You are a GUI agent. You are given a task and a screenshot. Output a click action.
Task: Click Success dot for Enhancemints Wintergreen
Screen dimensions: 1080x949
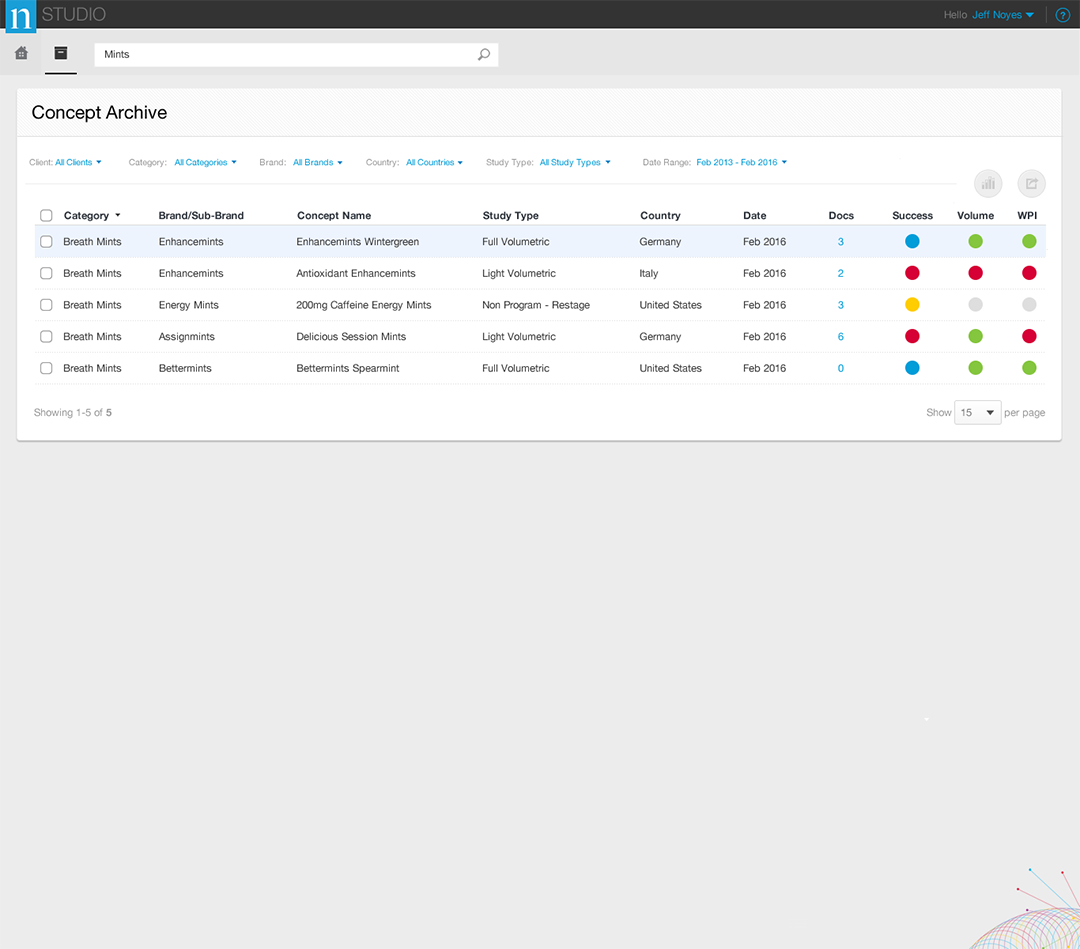coord(912,242)
